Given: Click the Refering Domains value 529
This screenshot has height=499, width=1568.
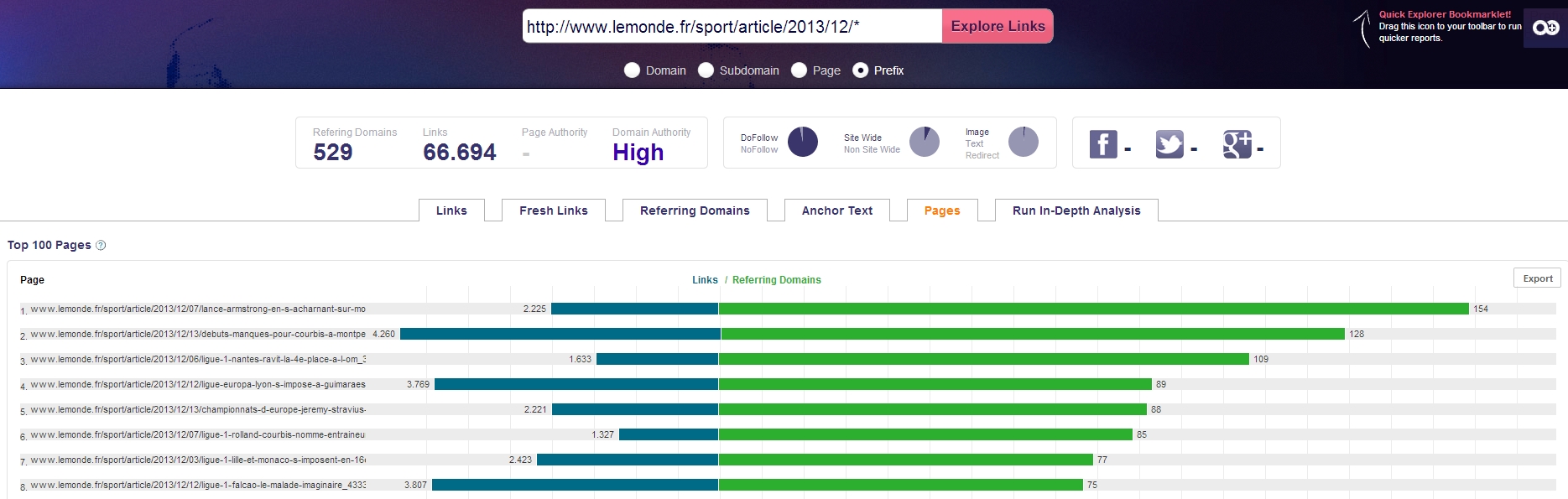Looking at the screenshot, I should tap(333, 152).
